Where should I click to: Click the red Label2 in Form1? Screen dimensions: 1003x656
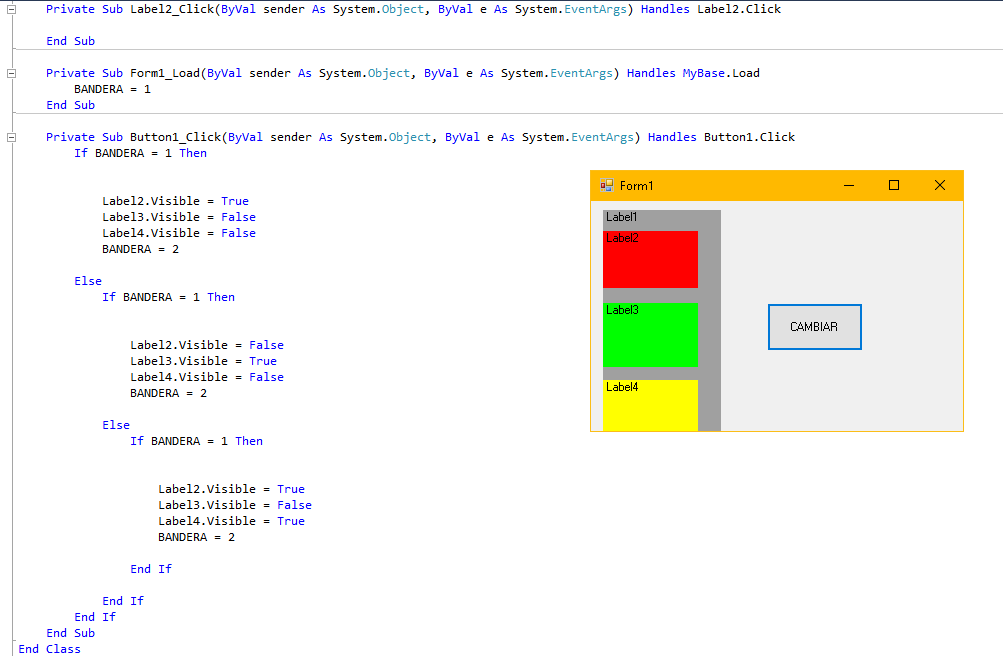[650, 260]
